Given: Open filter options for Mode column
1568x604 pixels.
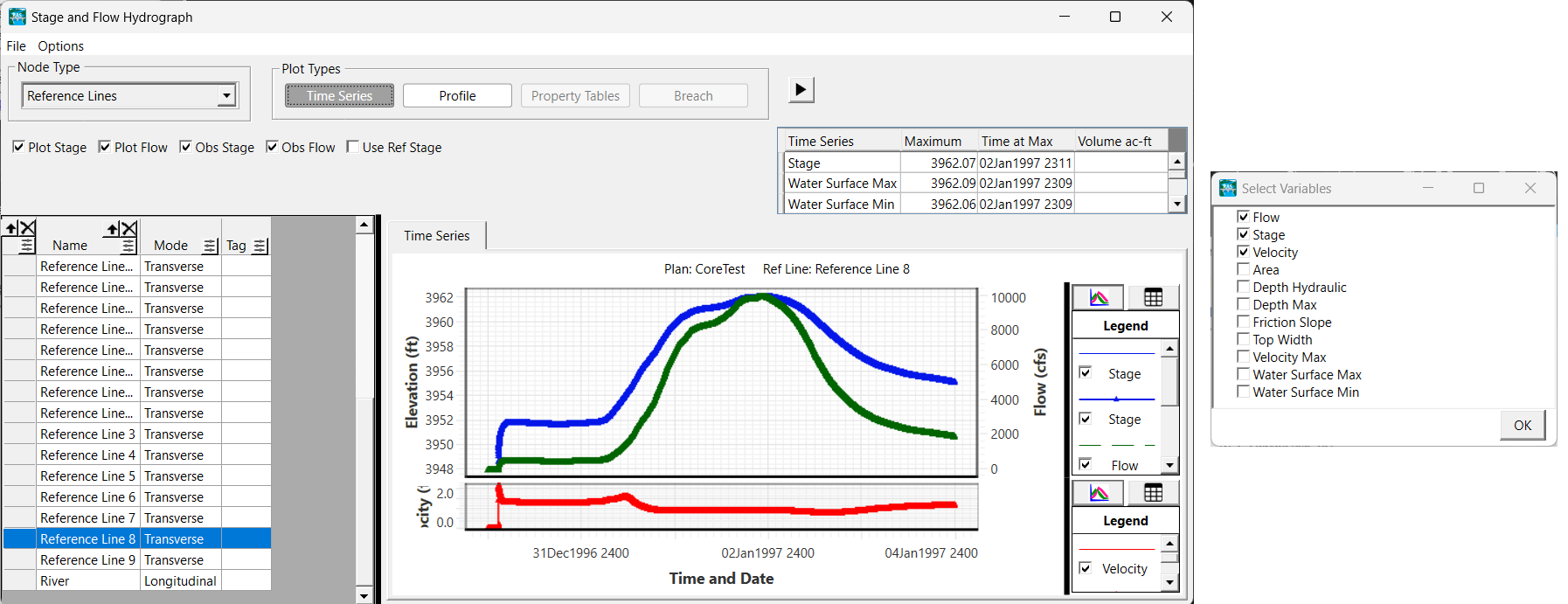Looking at the screenshot, I should [x=210, y=246].
